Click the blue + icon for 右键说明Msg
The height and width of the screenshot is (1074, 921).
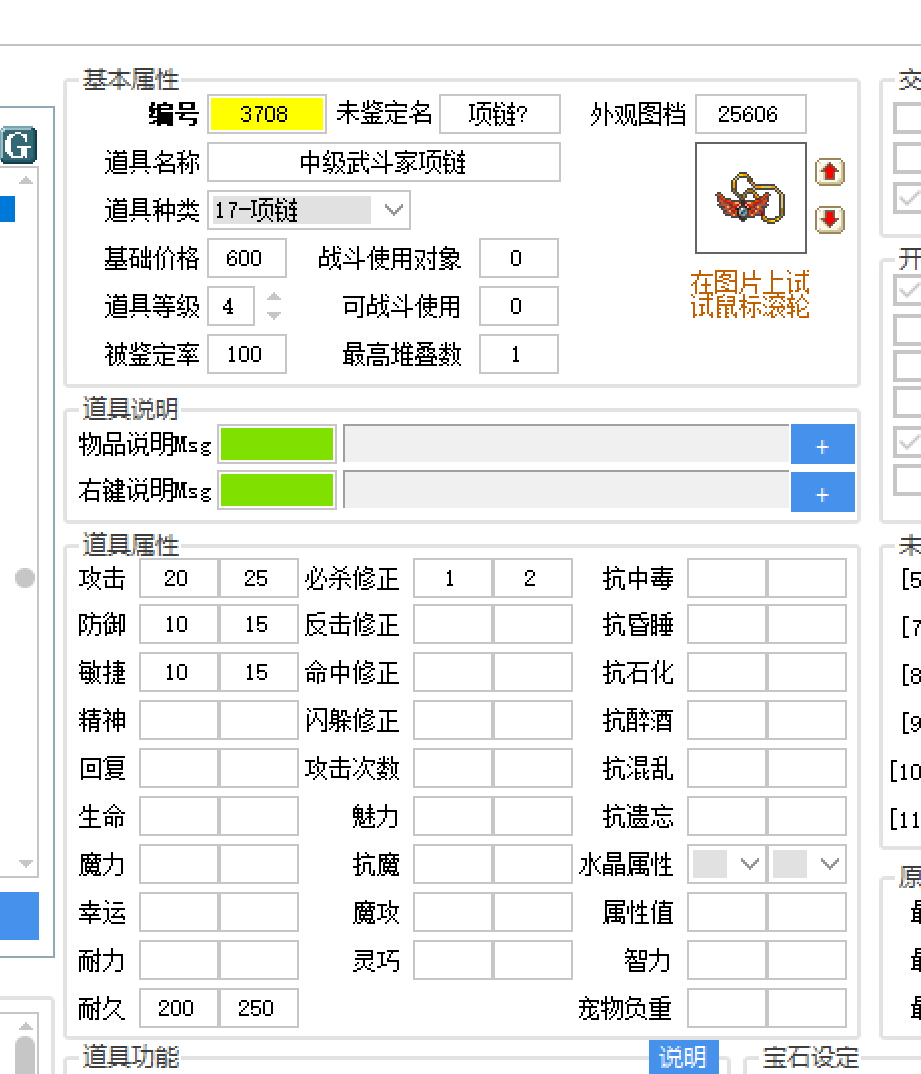[822, 492]
